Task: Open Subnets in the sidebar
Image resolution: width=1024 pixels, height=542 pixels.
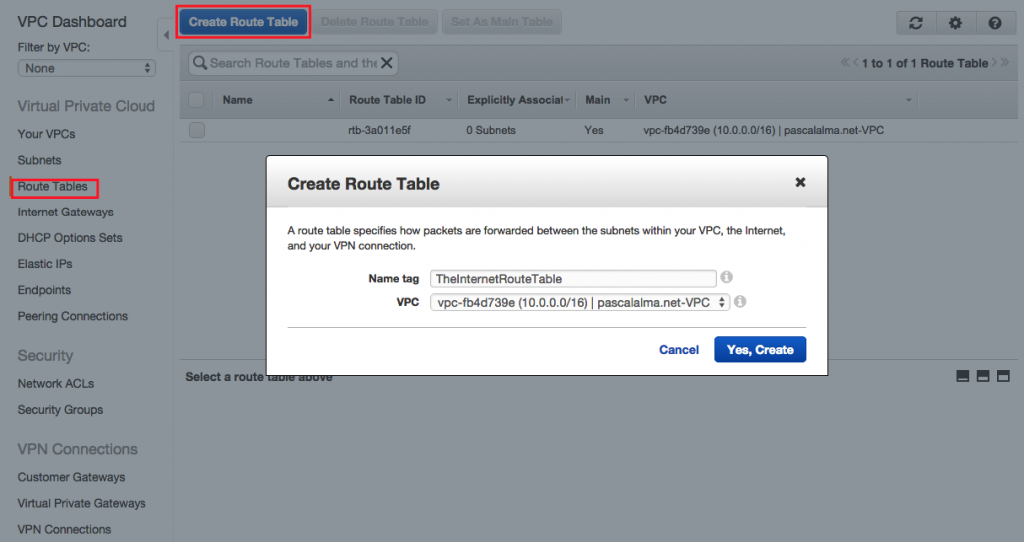Action: [39, 160]
